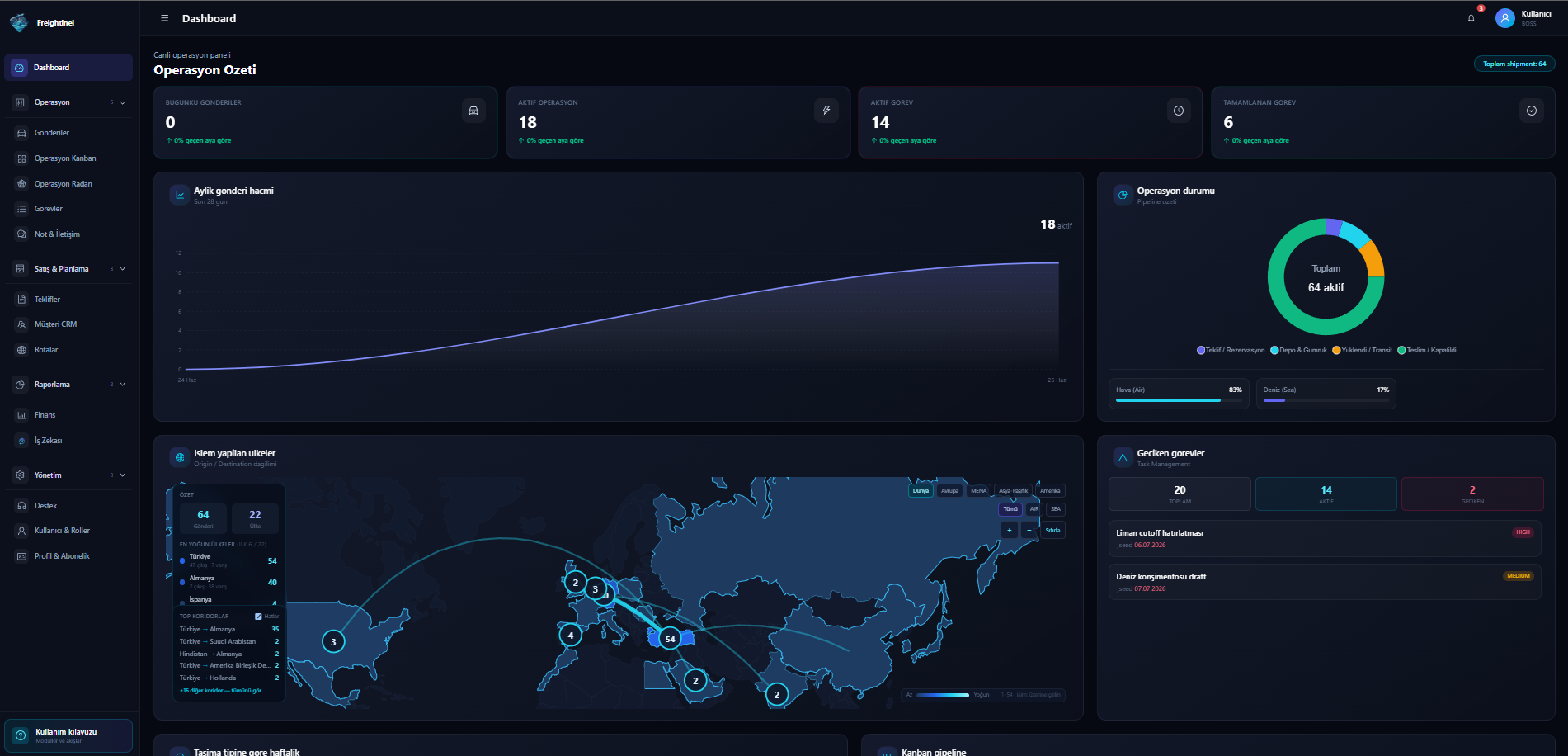Select the Amerika map region filter
Screen dimensions: 1568x756
coord(1050,491)
